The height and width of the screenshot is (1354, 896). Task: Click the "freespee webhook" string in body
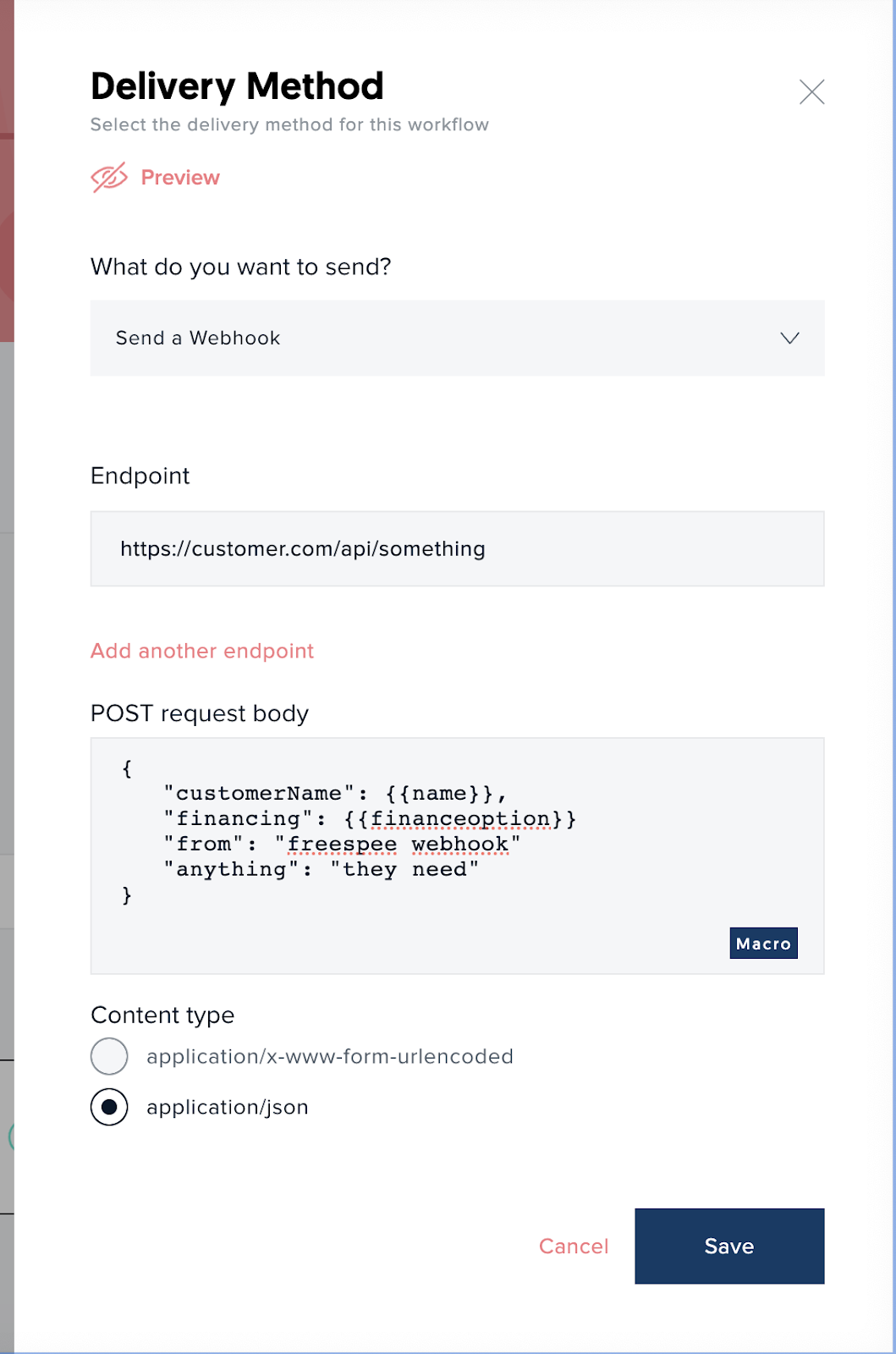tap(398, 845)
